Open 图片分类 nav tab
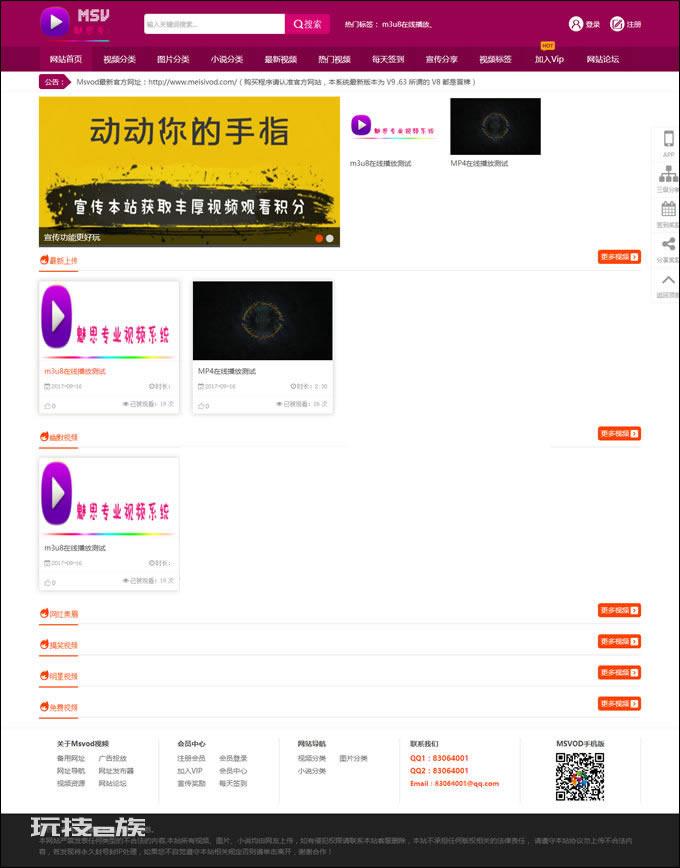Viewport: 680px width, 868px height. coord(173,59)
